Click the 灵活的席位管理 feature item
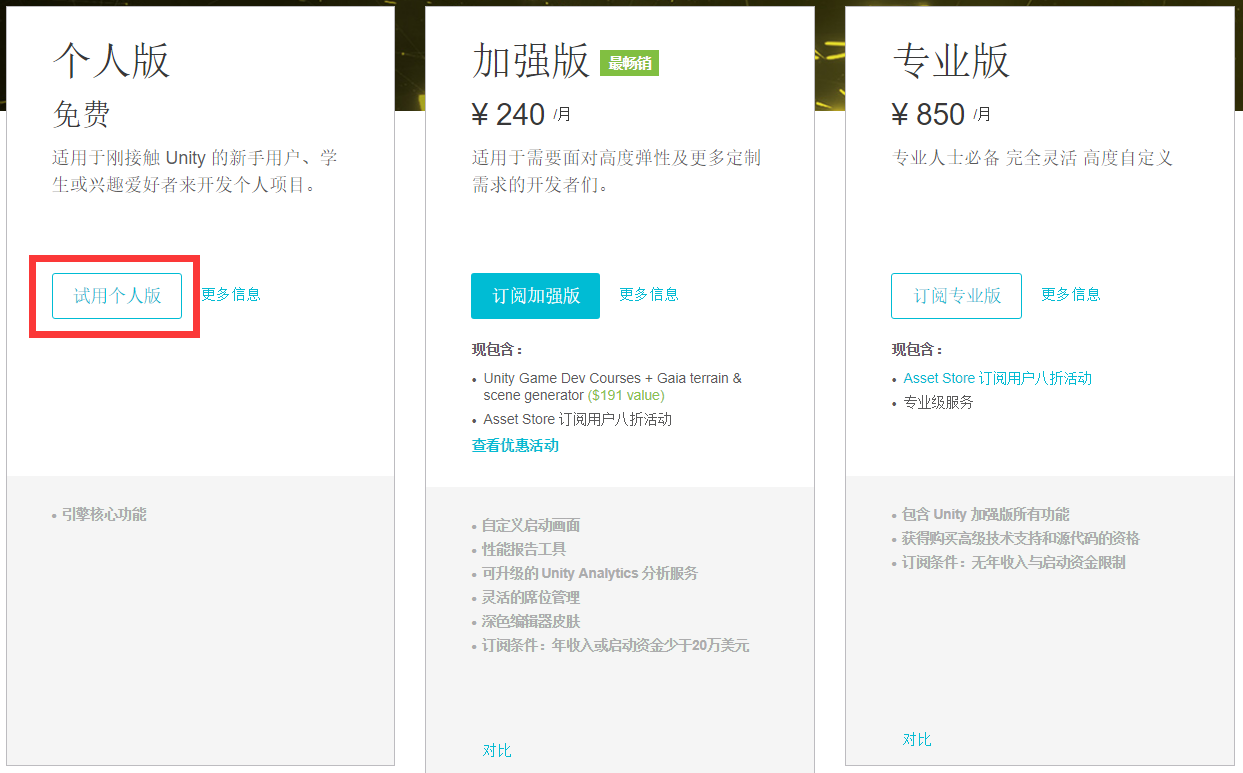 click(x=530, y=598)
